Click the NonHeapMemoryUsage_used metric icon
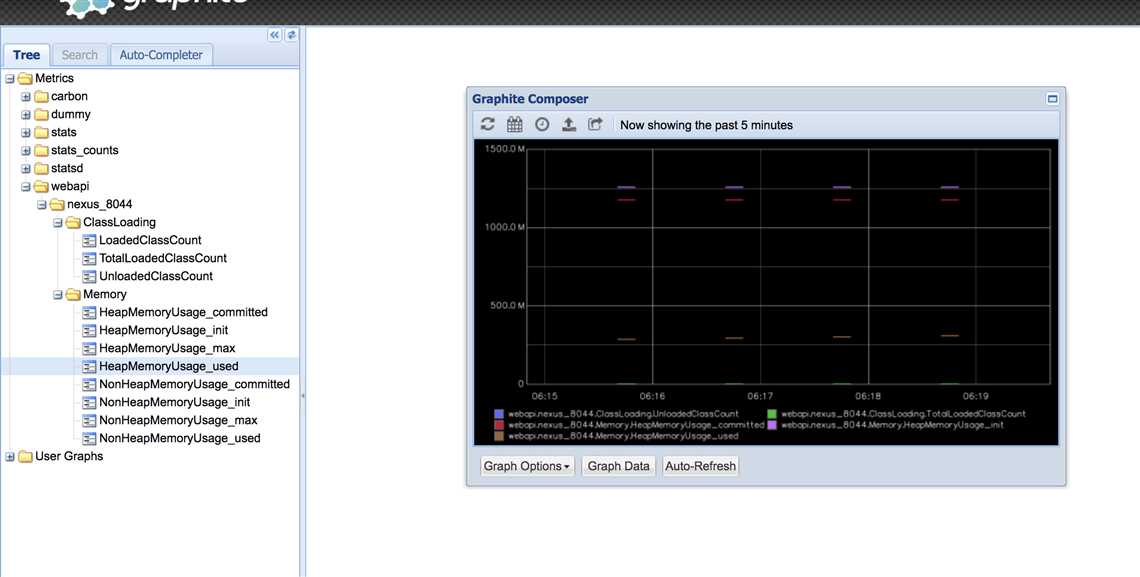Viewport: 1140px width, 577px height. click(x=89, y=439)
